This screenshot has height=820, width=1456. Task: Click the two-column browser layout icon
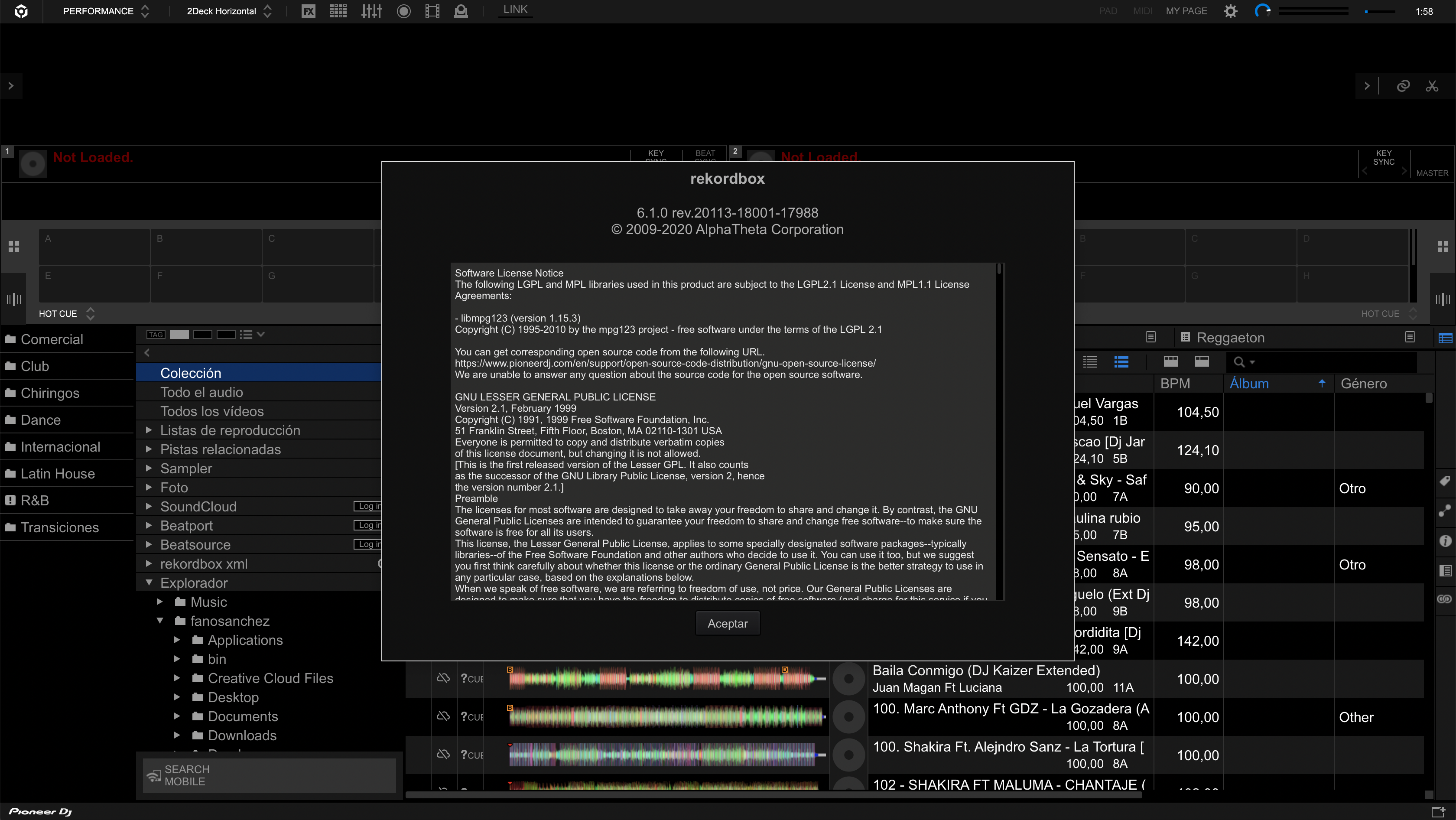[1202, 362]
